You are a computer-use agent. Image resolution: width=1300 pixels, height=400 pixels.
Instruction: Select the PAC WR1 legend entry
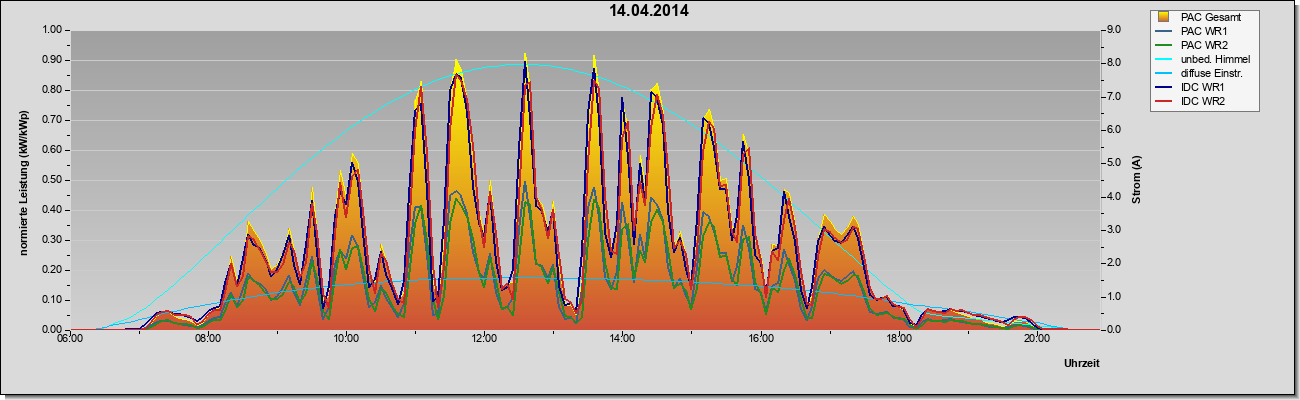(x=1203, y=31)
